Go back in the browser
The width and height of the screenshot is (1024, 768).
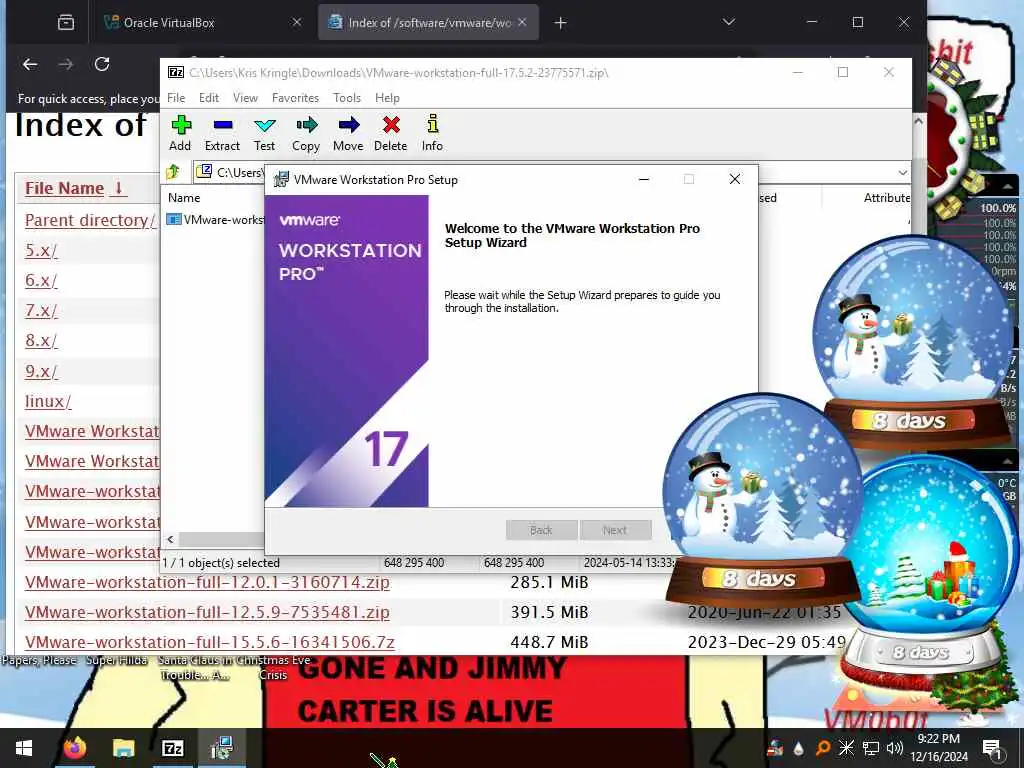point(30,64)
